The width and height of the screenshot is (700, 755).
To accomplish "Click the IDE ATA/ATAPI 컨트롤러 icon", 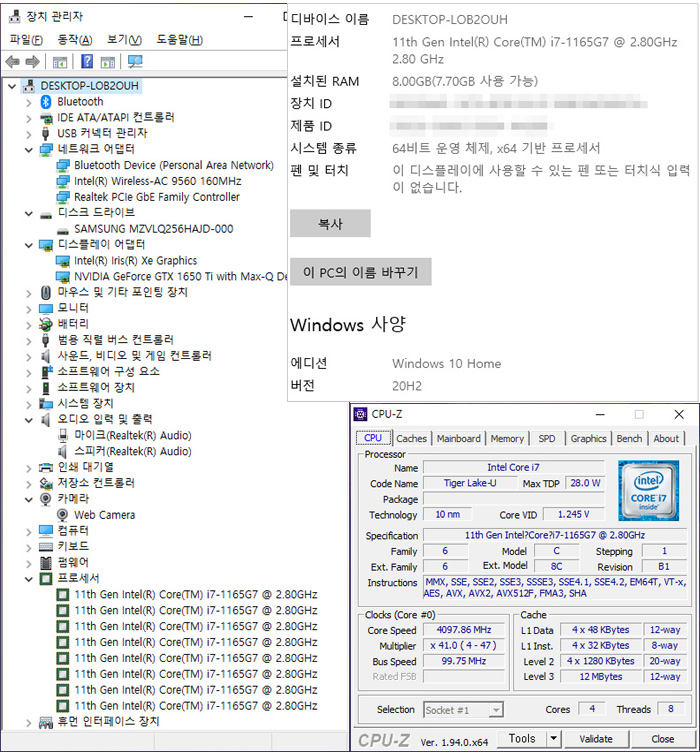I will click(x=46, y=117).
